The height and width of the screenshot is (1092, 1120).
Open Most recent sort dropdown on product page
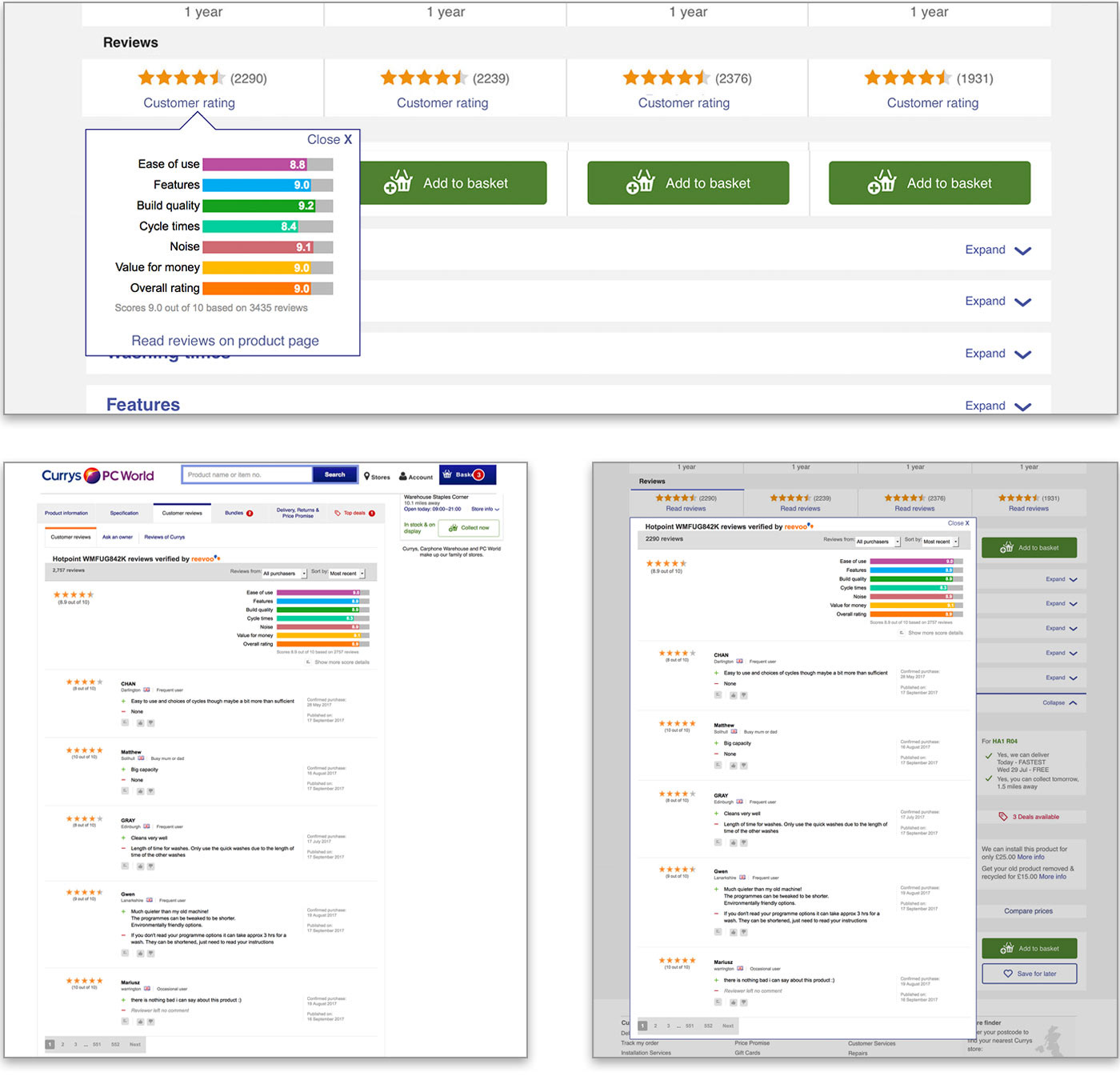(347, 574)
